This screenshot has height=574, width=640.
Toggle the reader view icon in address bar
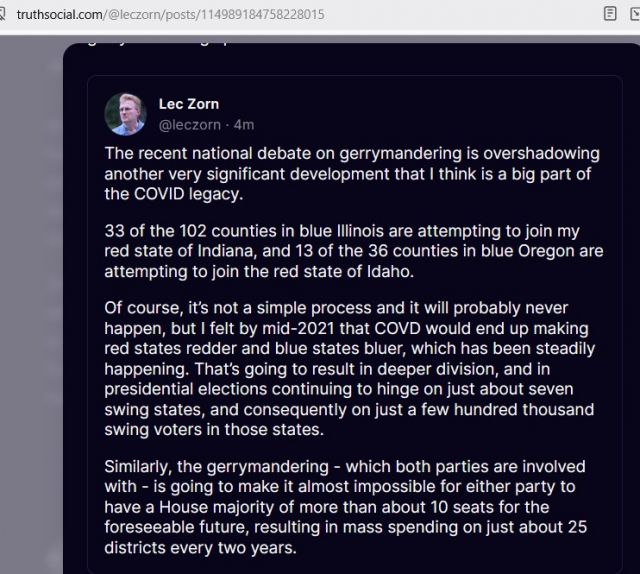point(610,14)
